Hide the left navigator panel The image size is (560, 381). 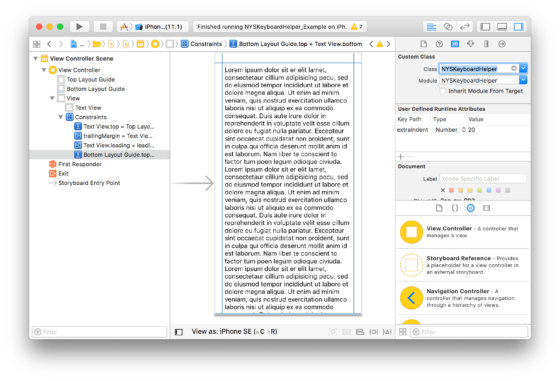pos(485,26)
